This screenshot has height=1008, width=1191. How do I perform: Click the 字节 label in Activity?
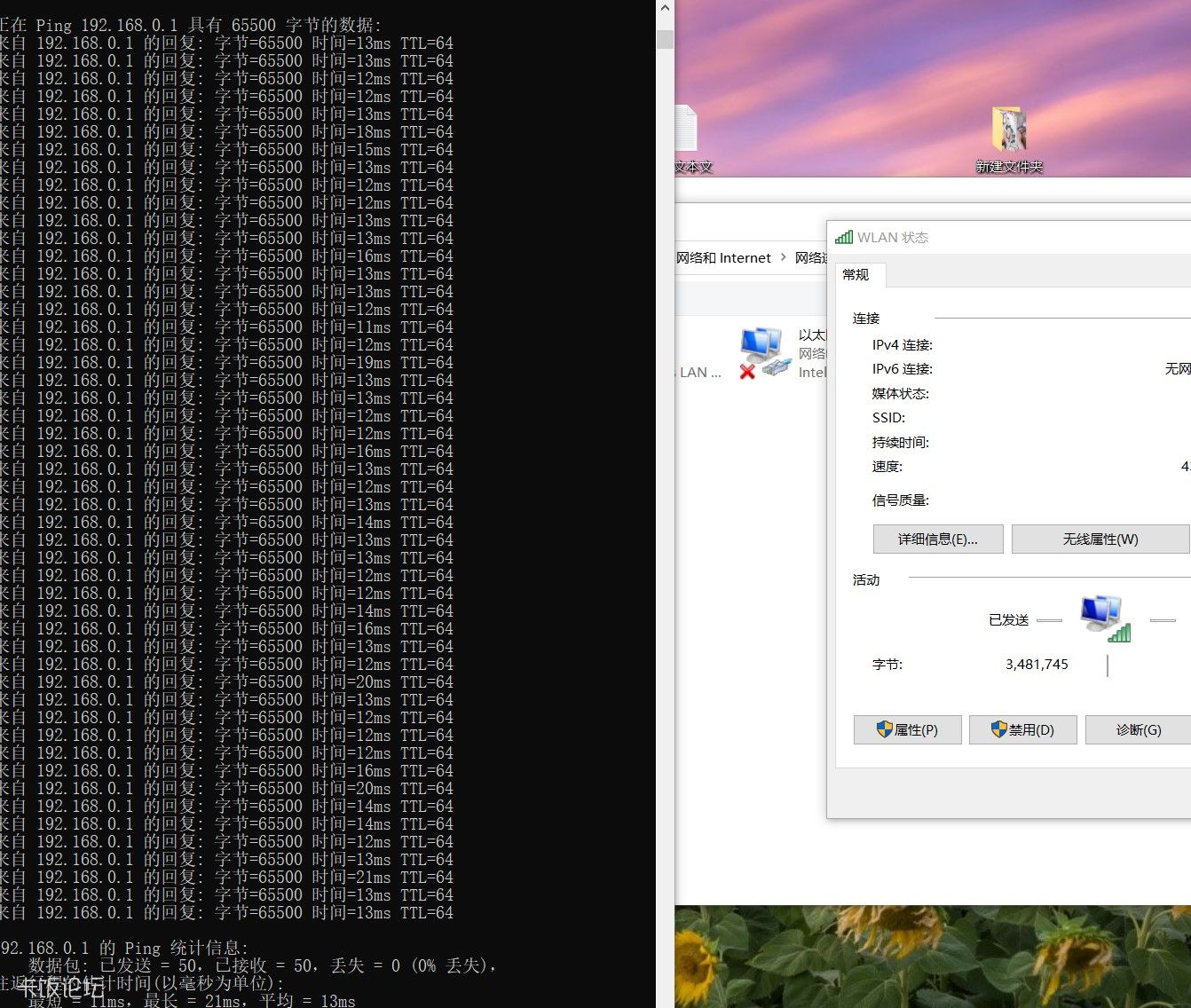coord(887,664)
